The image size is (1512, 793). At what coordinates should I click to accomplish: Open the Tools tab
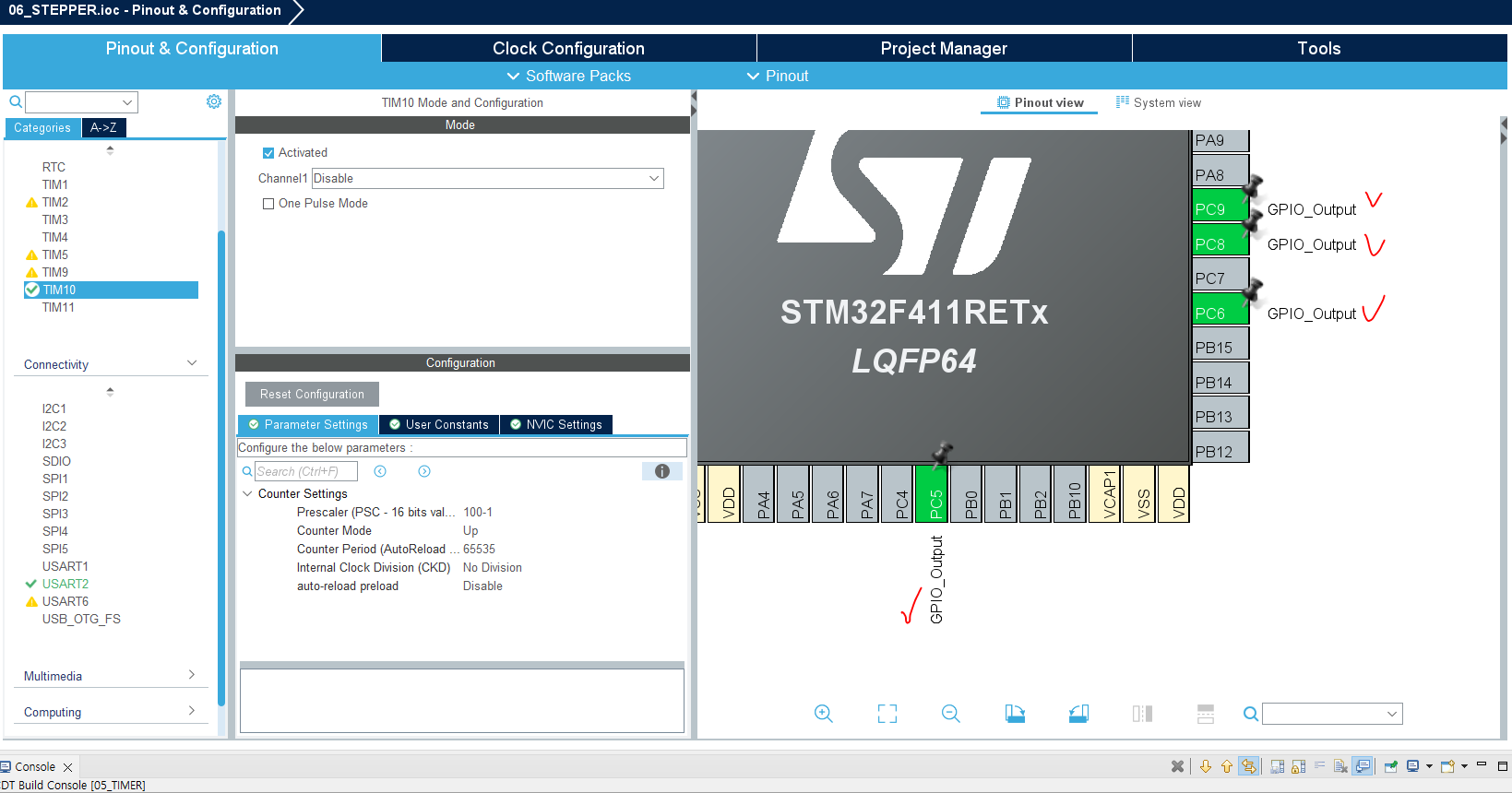[1319, 48]
